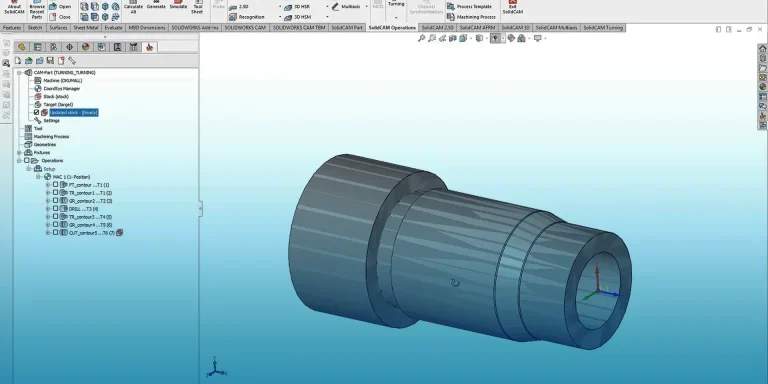Check TR_contour1 T1 operation checkbox

click(55, 193)
